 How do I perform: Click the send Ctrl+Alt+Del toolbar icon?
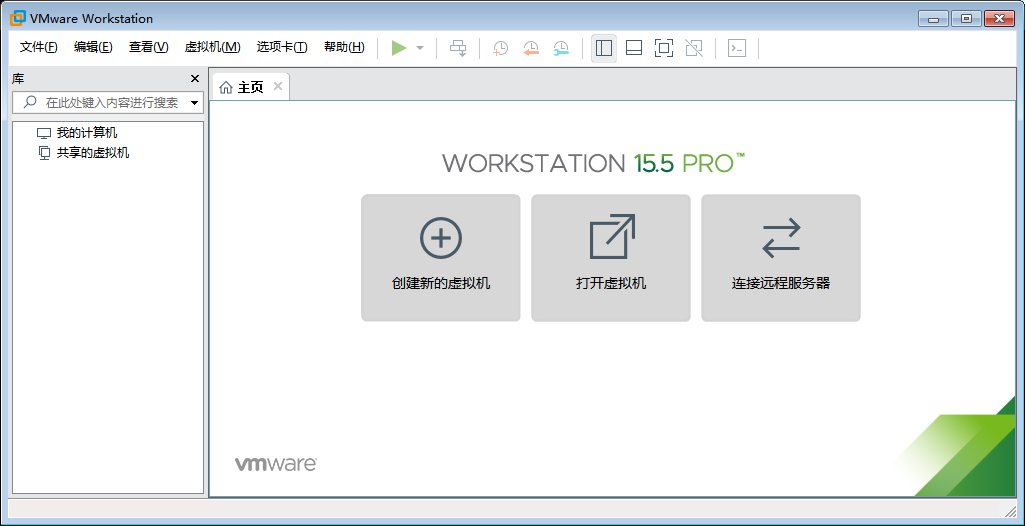click(x=459, y=48)
